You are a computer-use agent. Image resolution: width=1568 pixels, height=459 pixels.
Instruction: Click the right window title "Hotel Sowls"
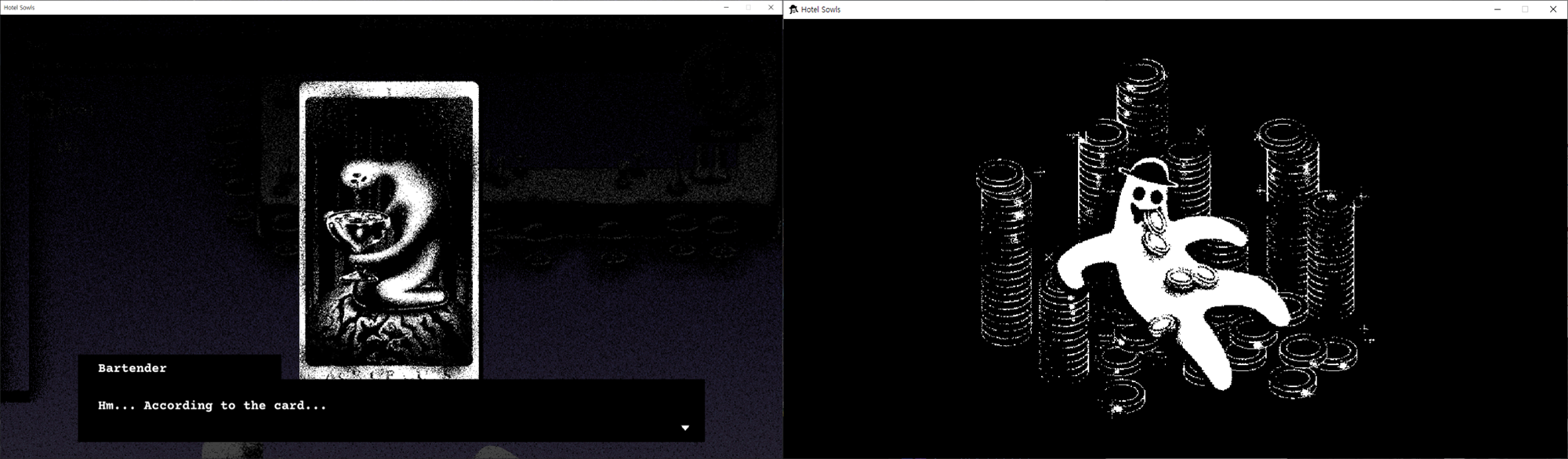coord(821,9)
